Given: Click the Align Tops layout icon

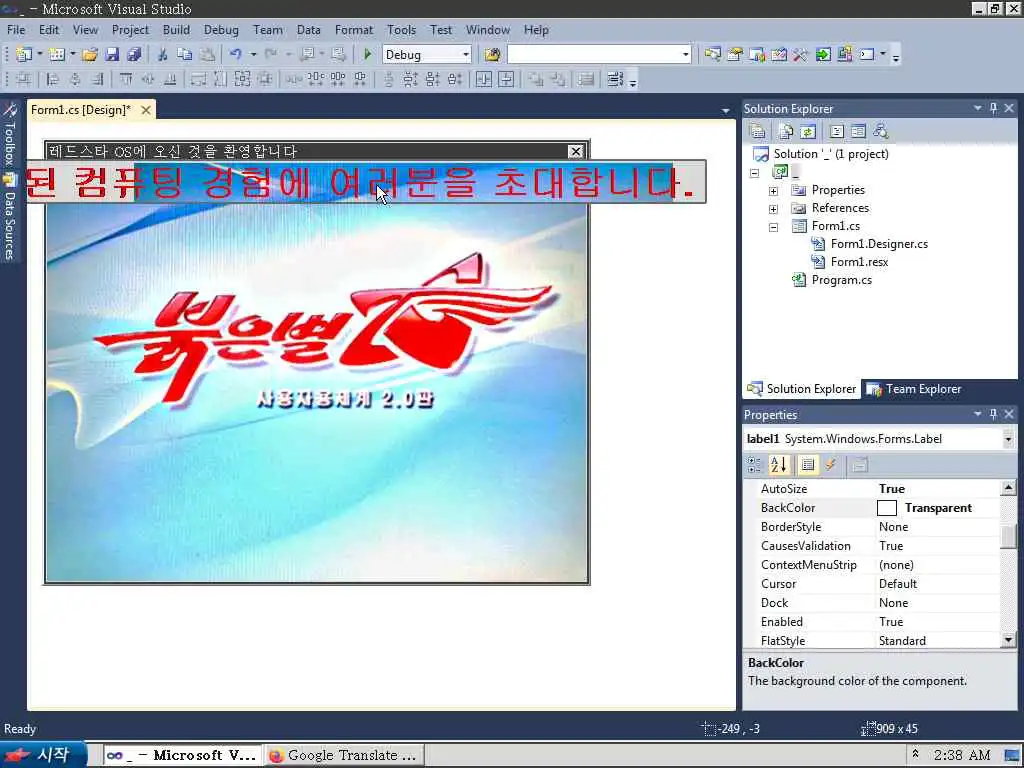Looking at the screenshot, I should tap(126, 80).
